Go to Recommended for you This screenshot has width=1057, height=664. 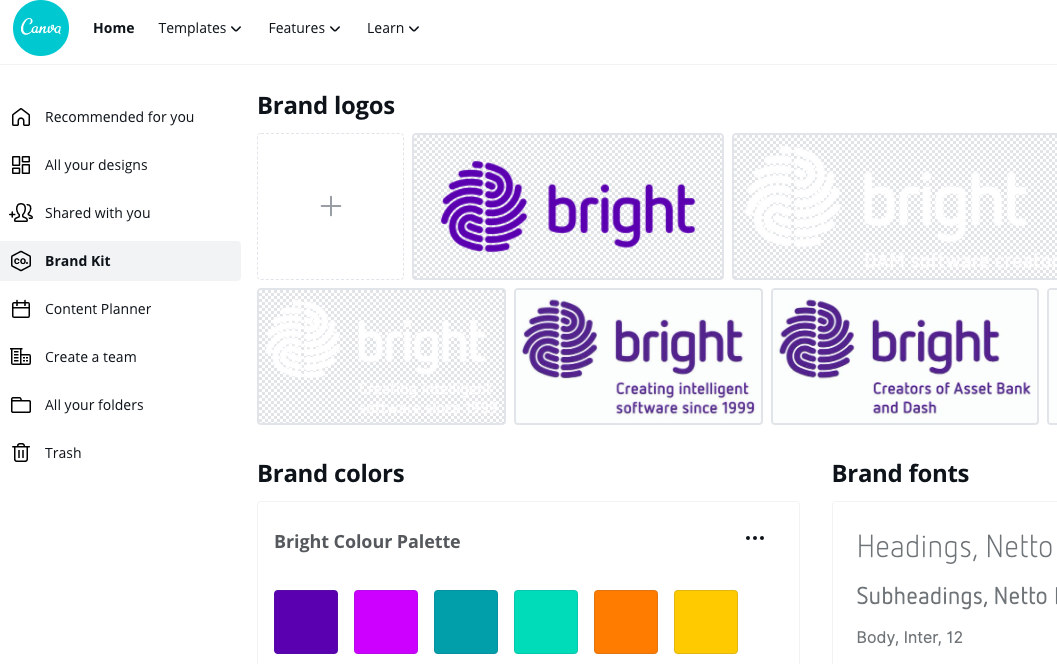(119, 117)
